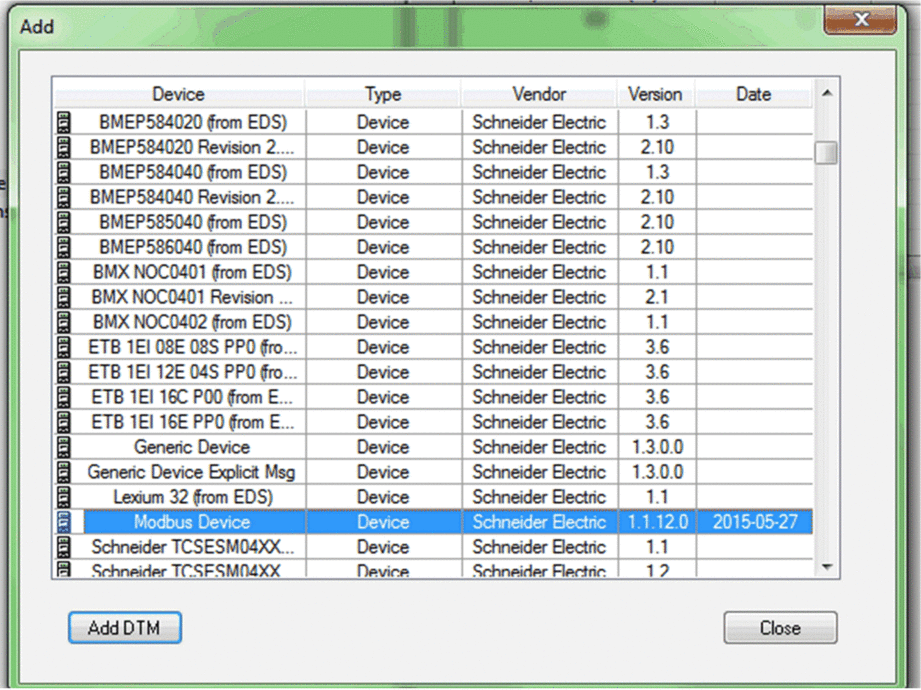Viewport: 921px width, 690px height.
Task: Click the vertical scrollbar thumb in the list
Action: tap(827, 153)
